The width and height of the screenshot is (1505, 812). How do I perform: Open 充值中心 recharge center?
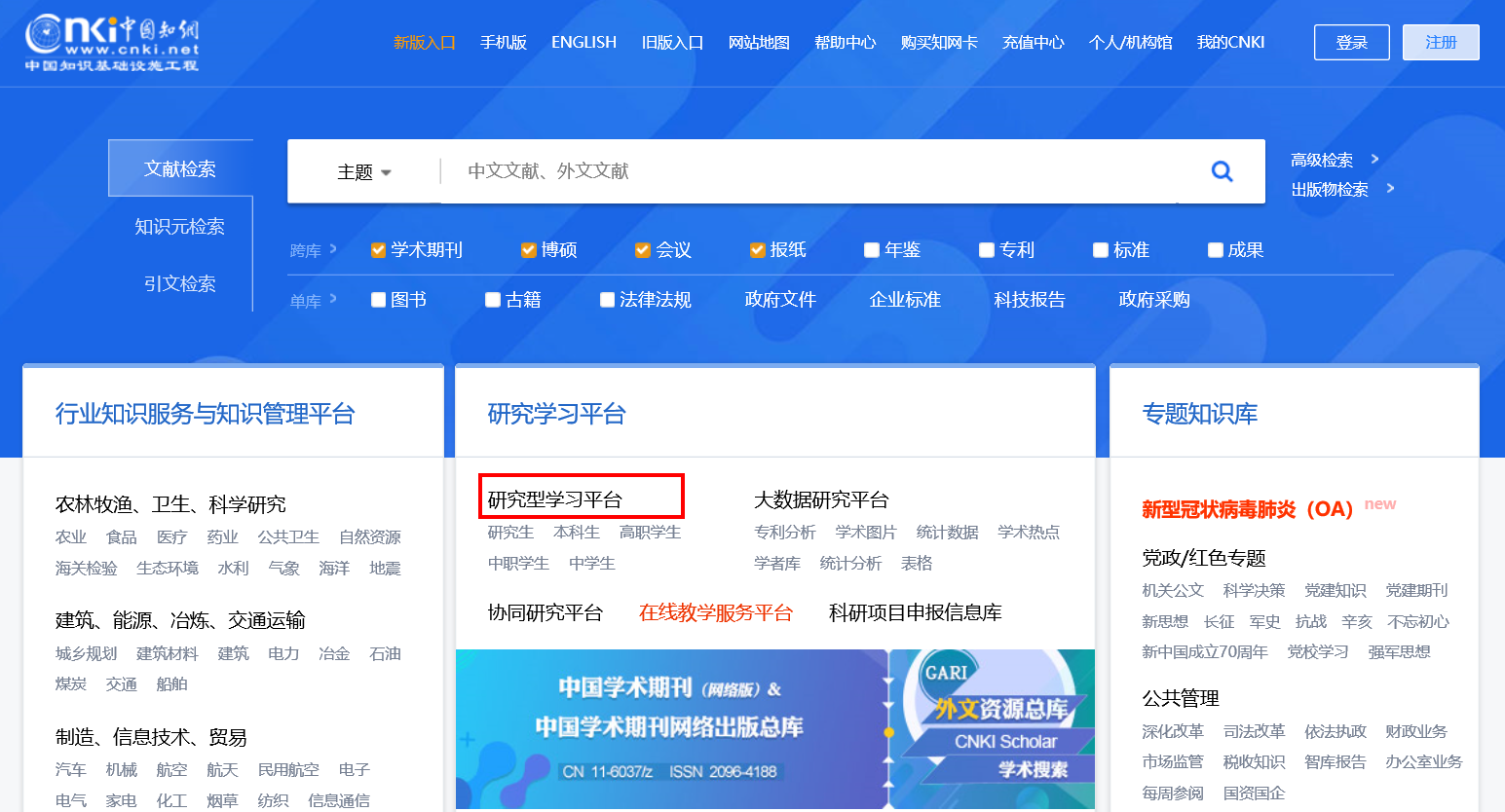1033,43
